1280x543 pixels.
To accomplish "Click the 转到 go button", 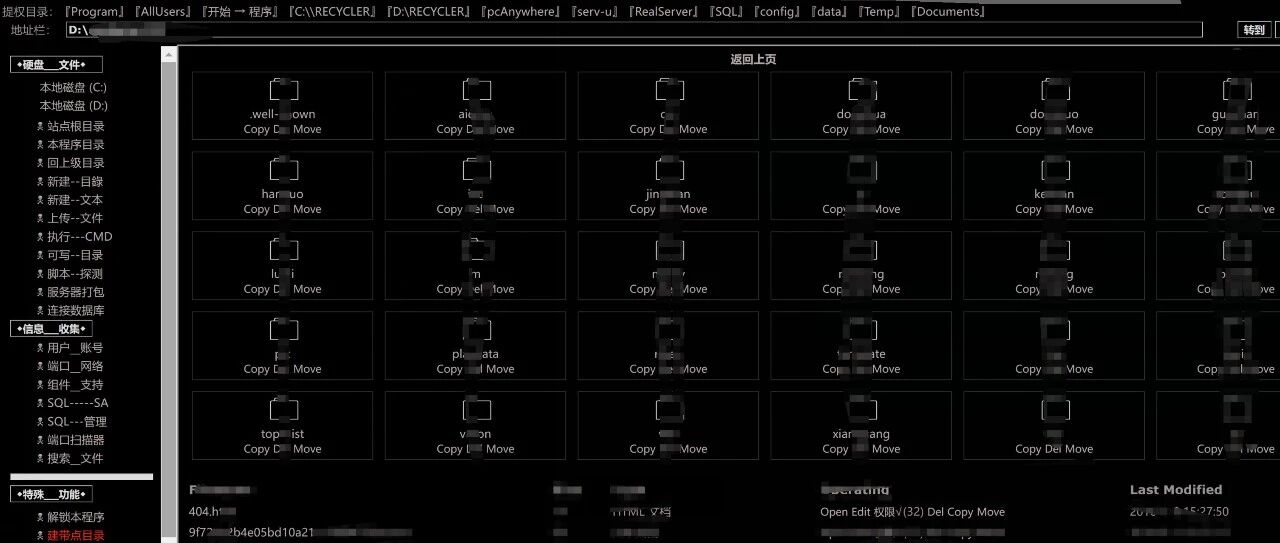I will [1254, 30].
